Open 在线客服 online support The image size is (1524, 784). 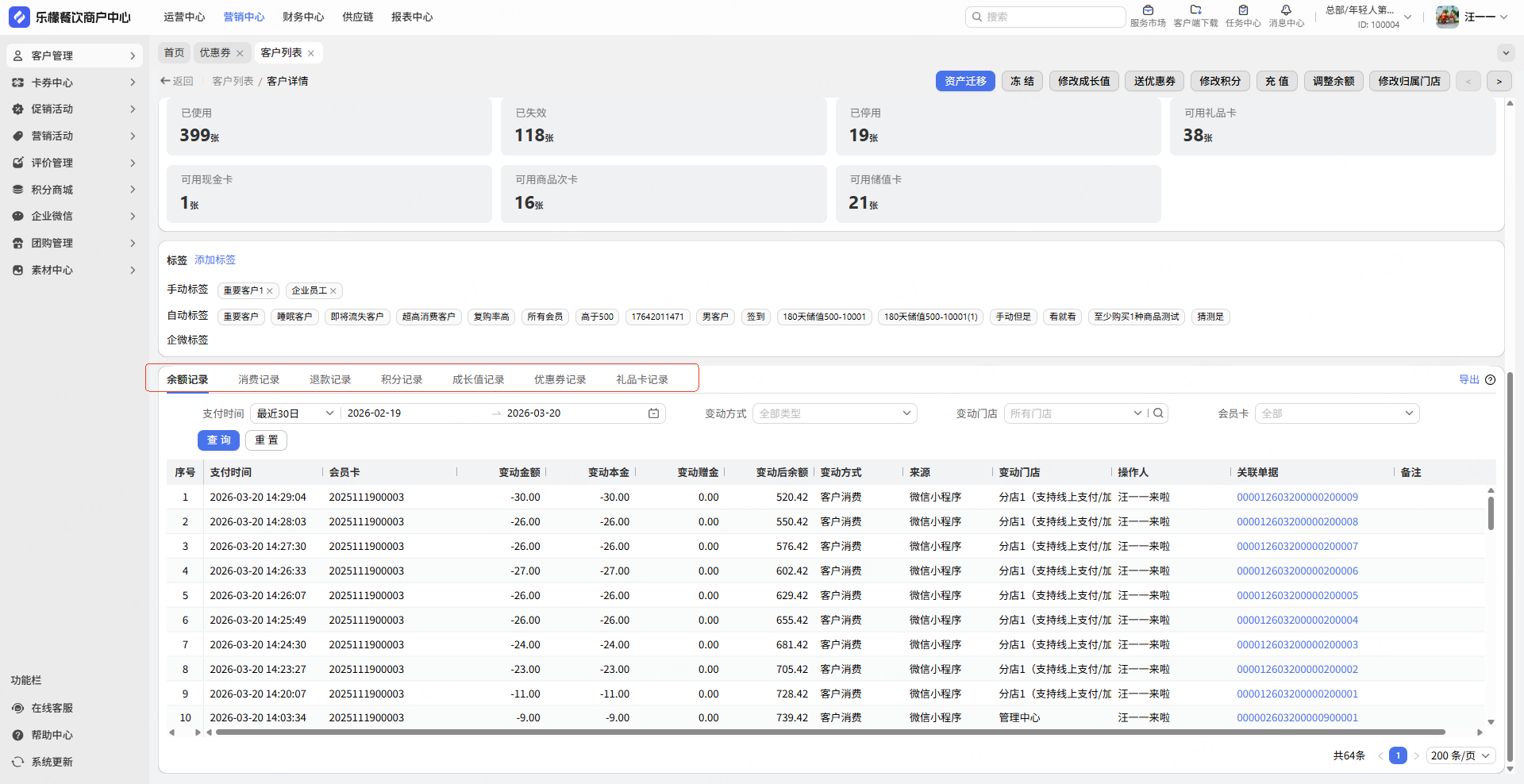pos(52,708)
